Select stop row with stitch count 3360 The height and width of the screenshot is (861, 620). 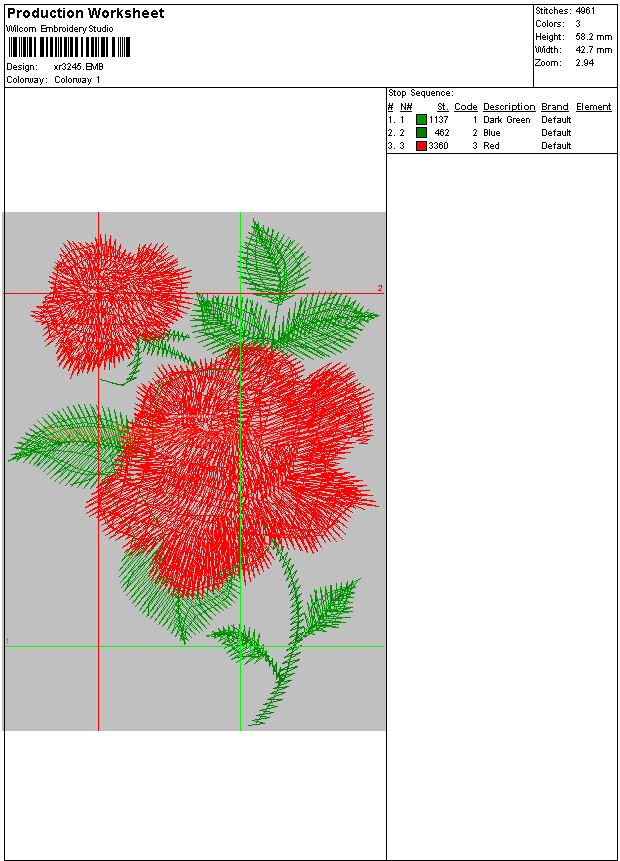[438, 146]
